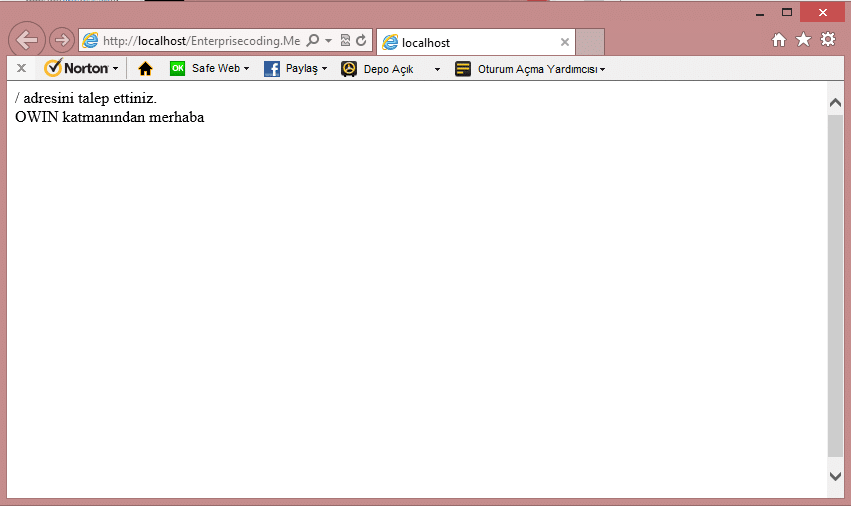
Task: Click the vertical scrollbar thumb
Action: 835,286
